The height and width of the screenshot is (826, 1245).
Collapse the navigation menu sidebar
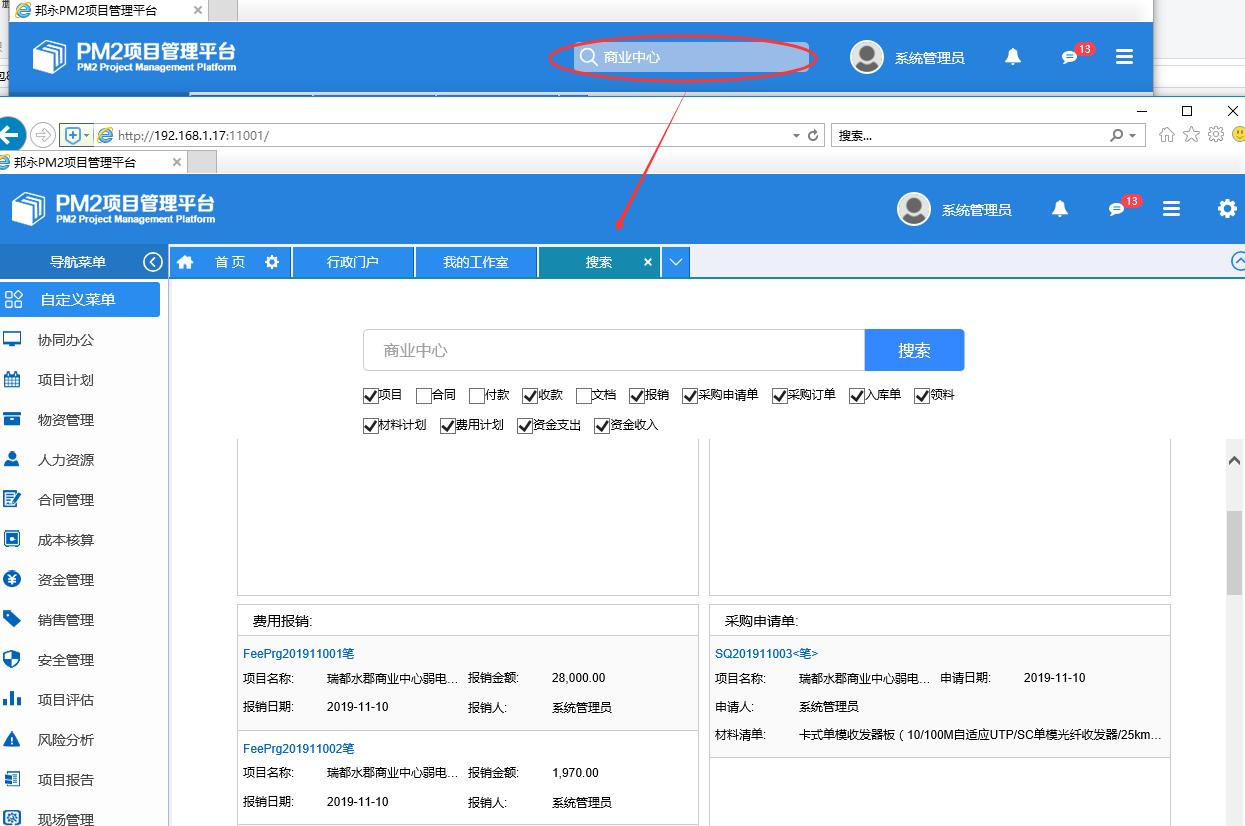click(x=153, y=262)
